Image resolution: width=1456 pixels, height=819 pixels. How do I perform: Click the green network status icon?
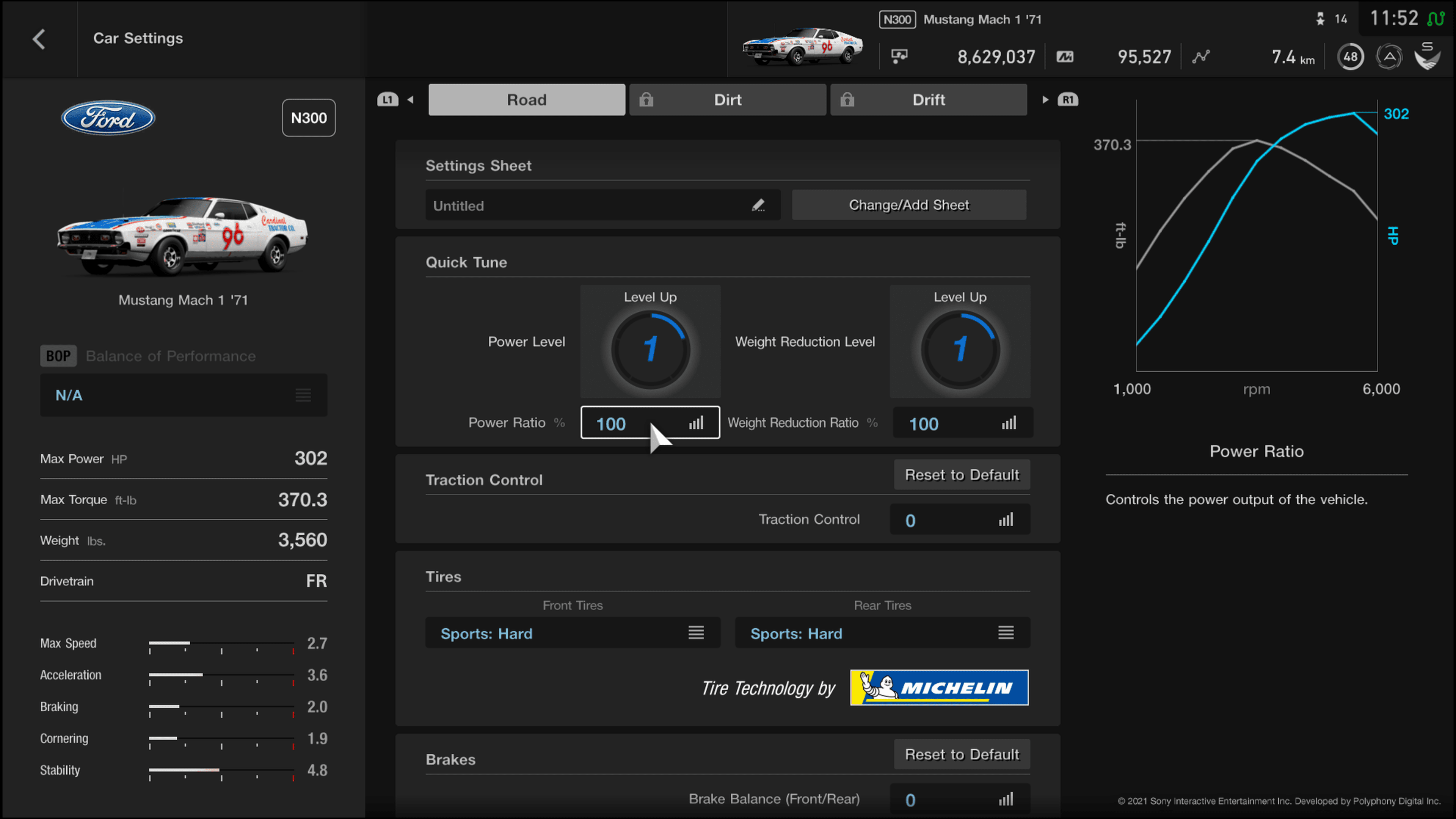click(x=1436, y=19)
